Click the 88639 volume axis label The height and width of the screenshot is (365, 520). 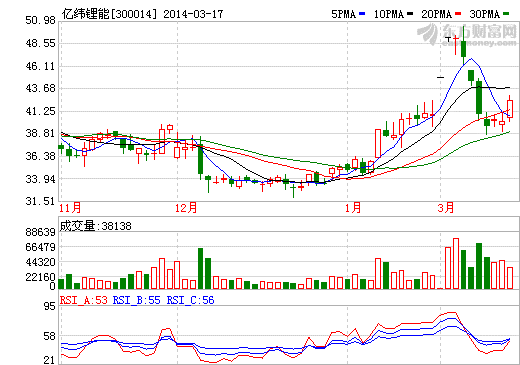[x=41, y=232]
